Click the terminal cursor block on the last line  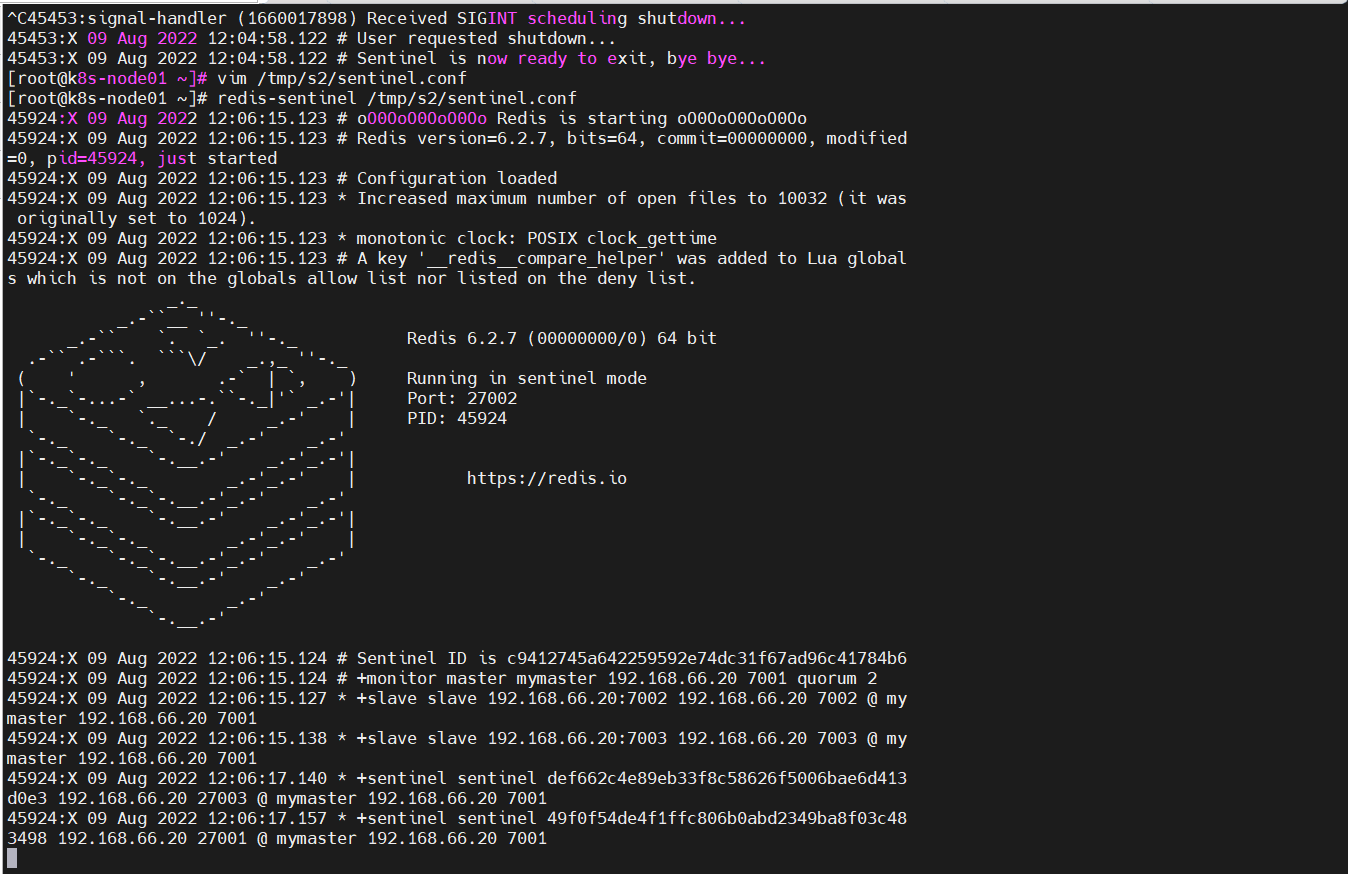point(12,858)
